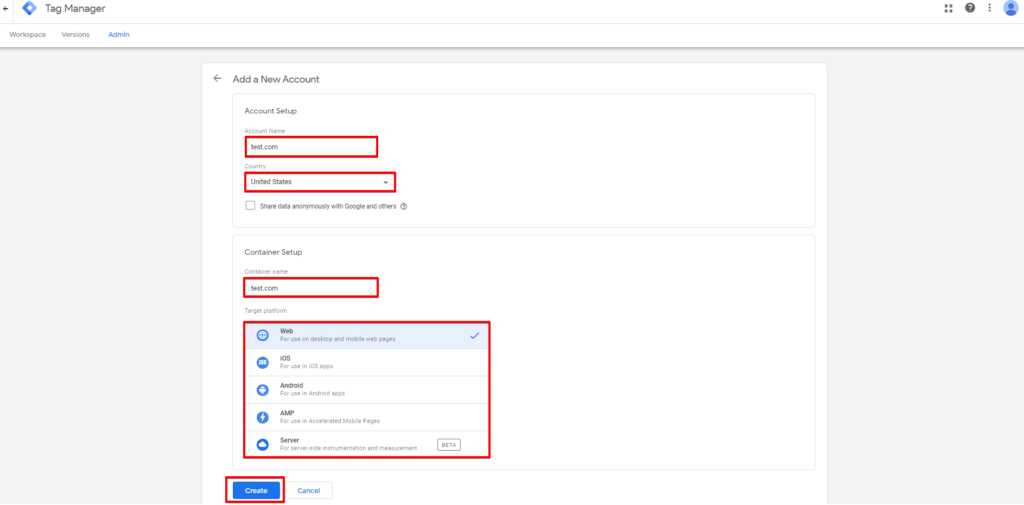1024x505 pixels.
Task: Click the Android platform icon
Action: pos(263,390)
